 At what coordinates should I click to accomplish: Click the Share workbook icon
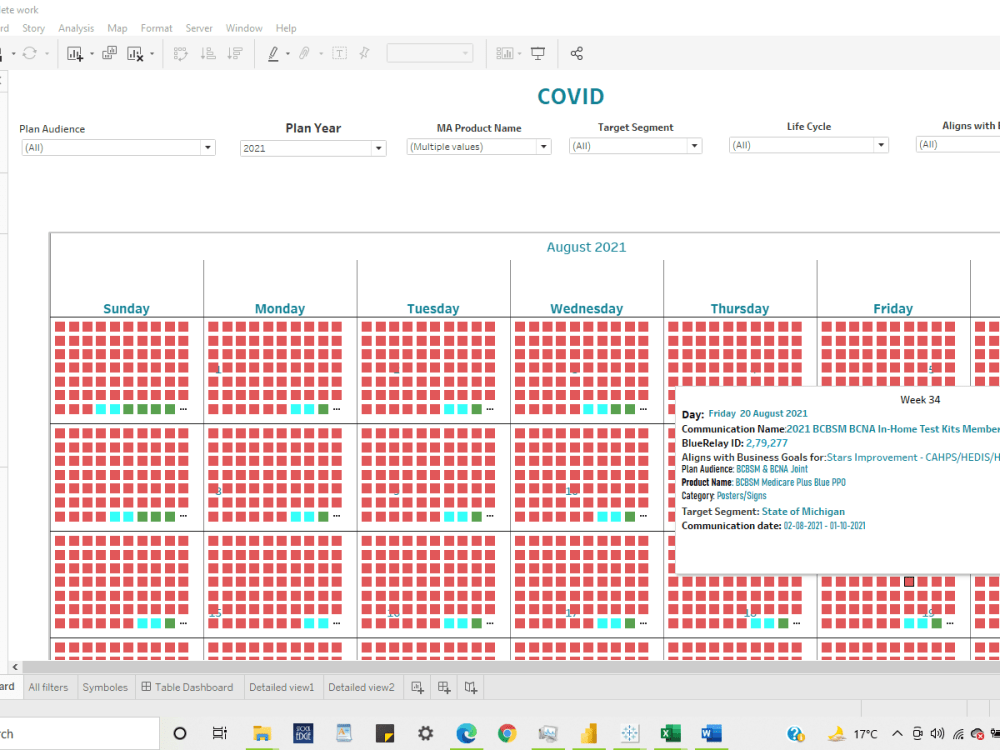[577, 54]
